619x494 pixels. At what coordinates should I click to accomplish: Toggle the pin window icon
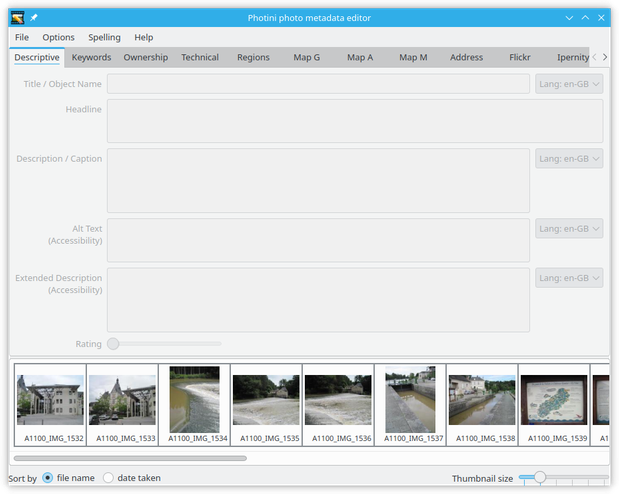point(34,18)
